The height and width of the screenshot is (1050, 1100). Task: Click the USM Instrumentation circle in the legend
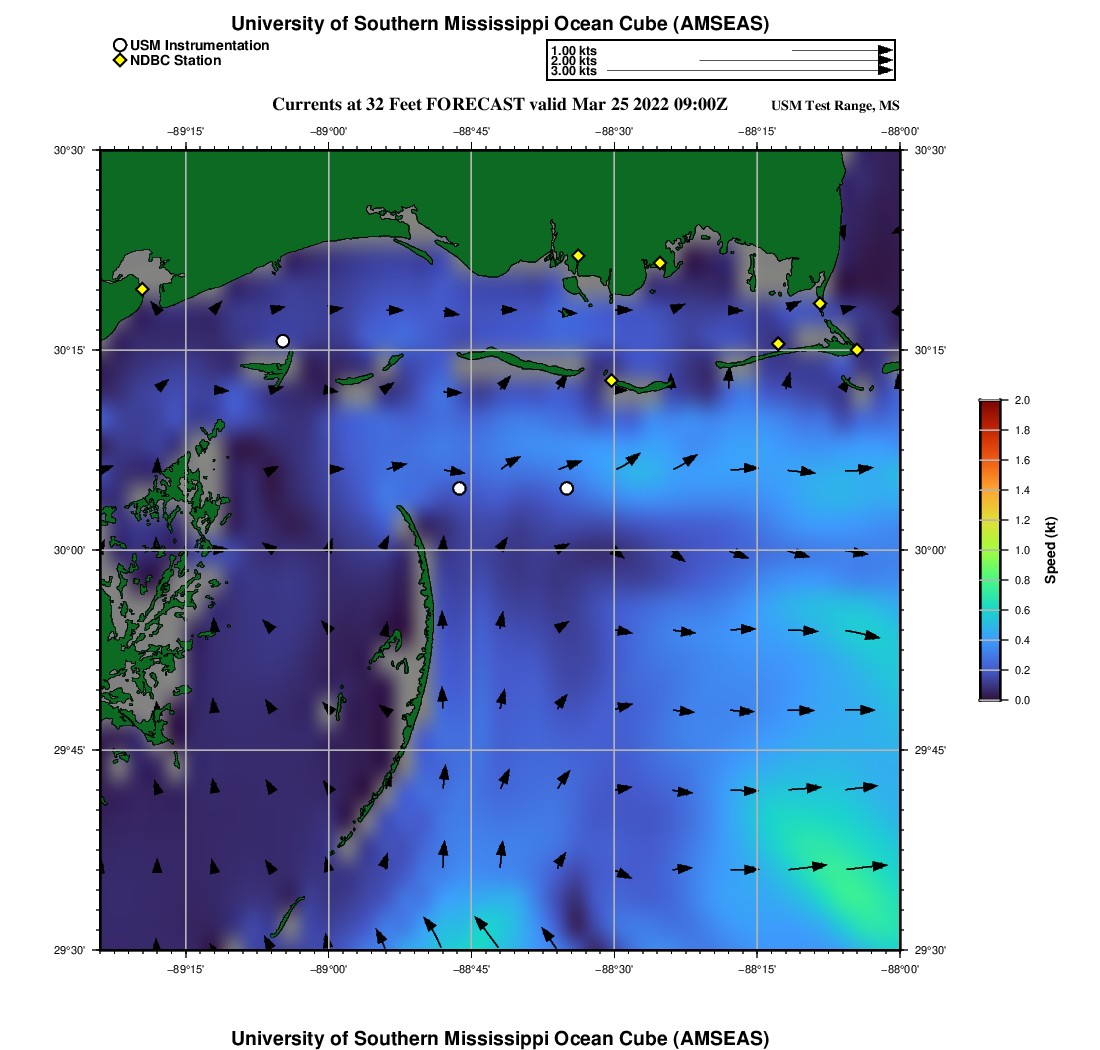pos(120,45)
